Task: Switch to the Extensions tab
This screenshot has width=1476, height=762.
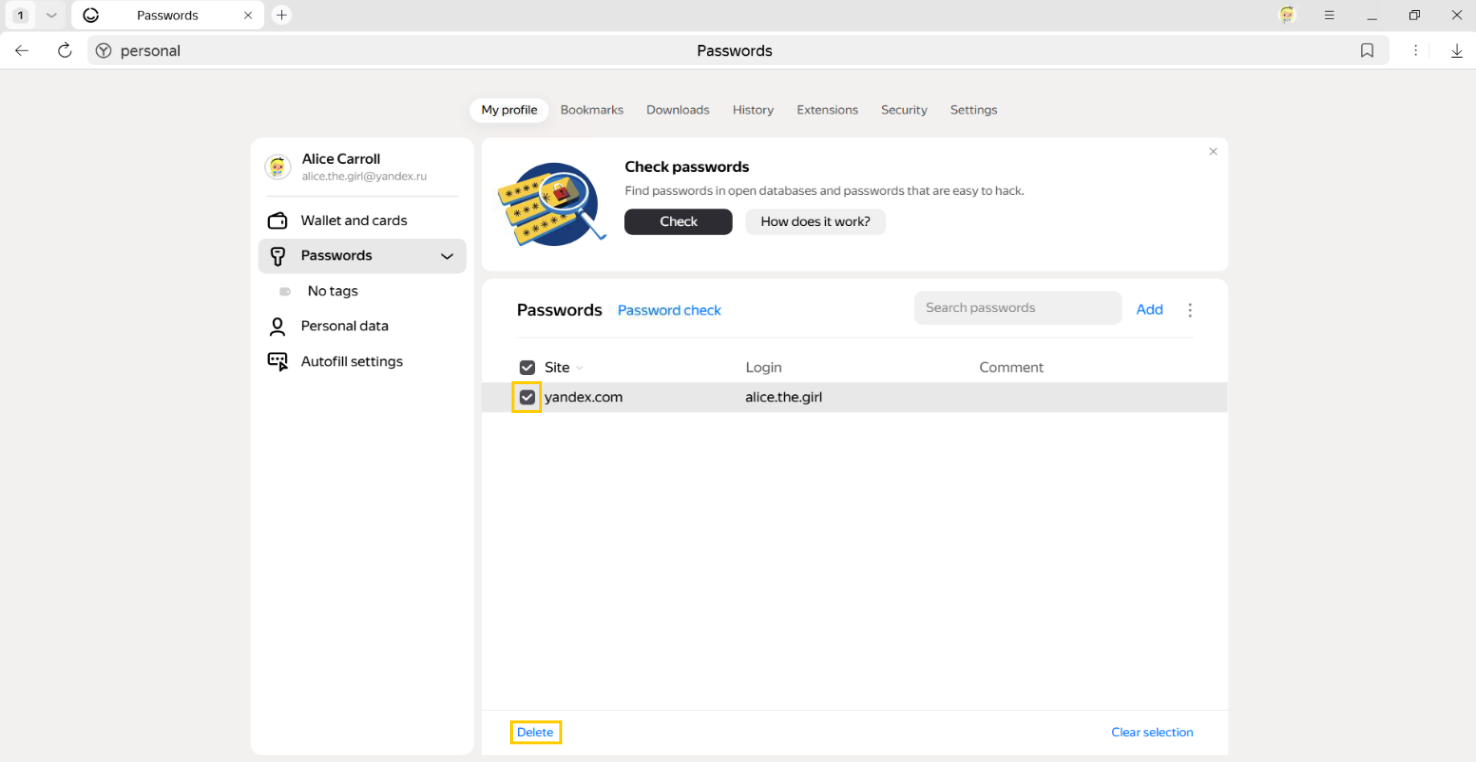Action: [827, 110]
